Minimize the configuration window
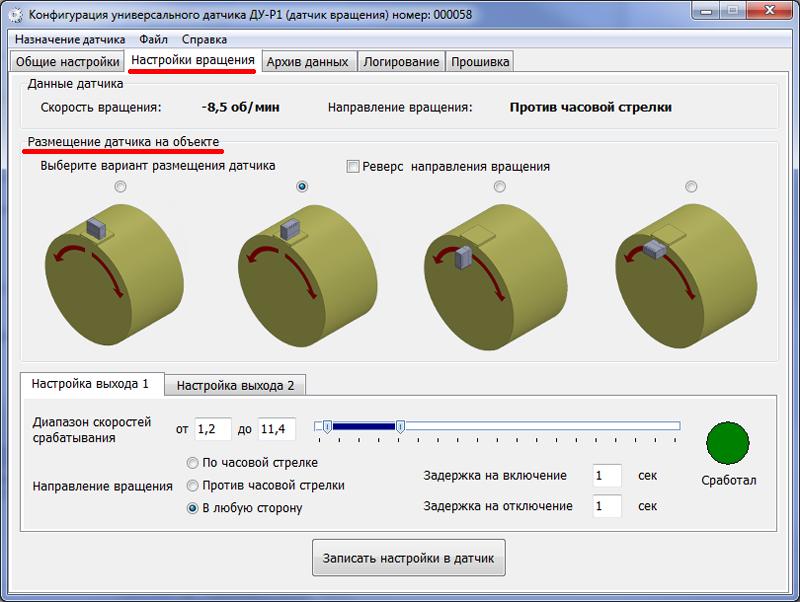 tap(706, 10)
